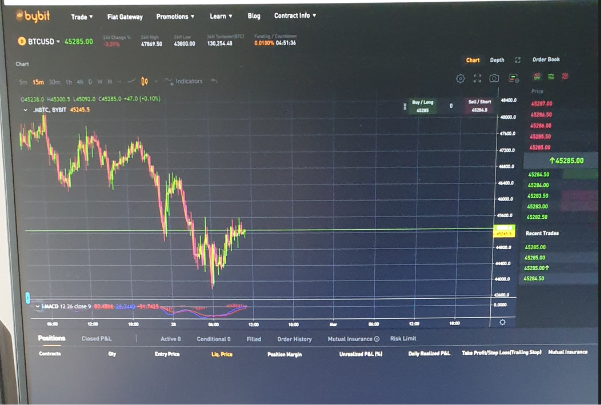Click the drag handle beside Buy / Long
The height and width of the screenshot is (405, 602).
click(x=405, y=106)
